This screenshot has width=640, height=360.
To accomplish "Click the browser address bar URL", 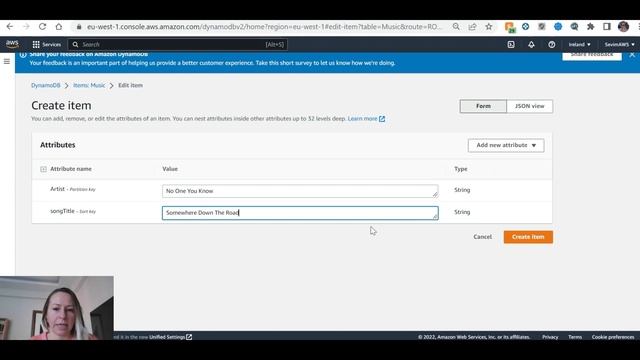I will 264,27.
